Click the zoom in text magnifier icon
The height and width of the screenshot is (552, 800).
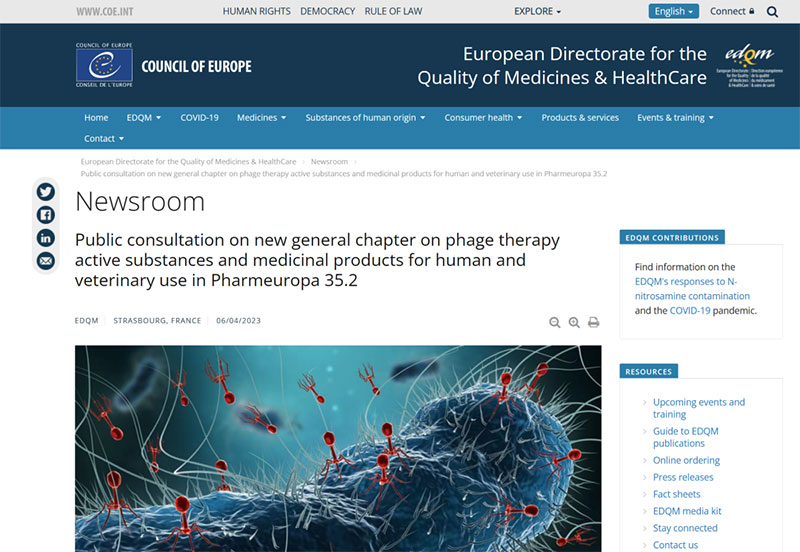[x=574, y=322]
